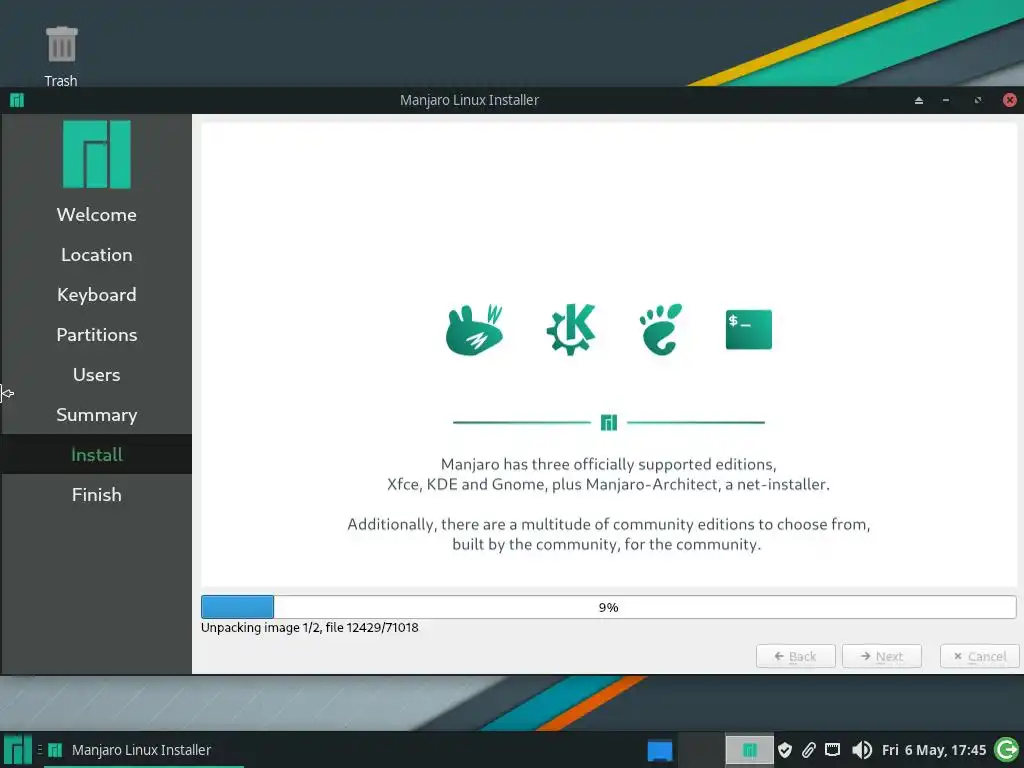The width and height of the screenshot is (1024, 768).
Task: Click the 'Unpacking image 1/2' status text
Action: 310,628
